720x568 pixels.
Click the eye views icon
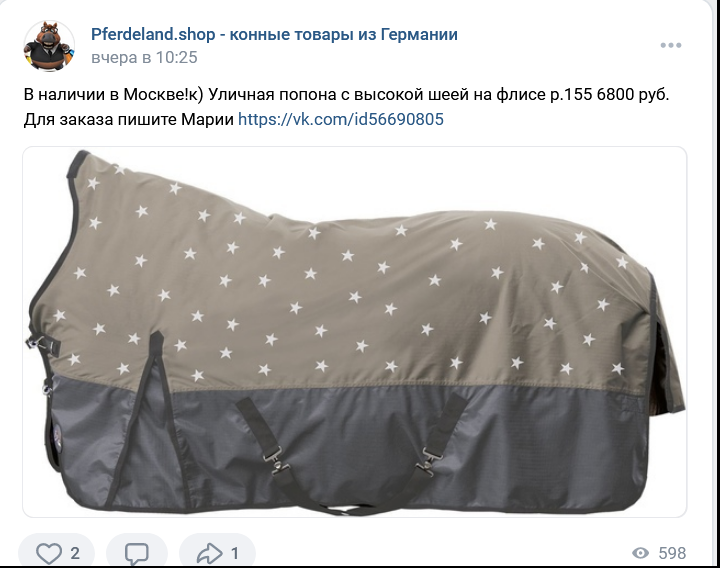tap(640, 553)
